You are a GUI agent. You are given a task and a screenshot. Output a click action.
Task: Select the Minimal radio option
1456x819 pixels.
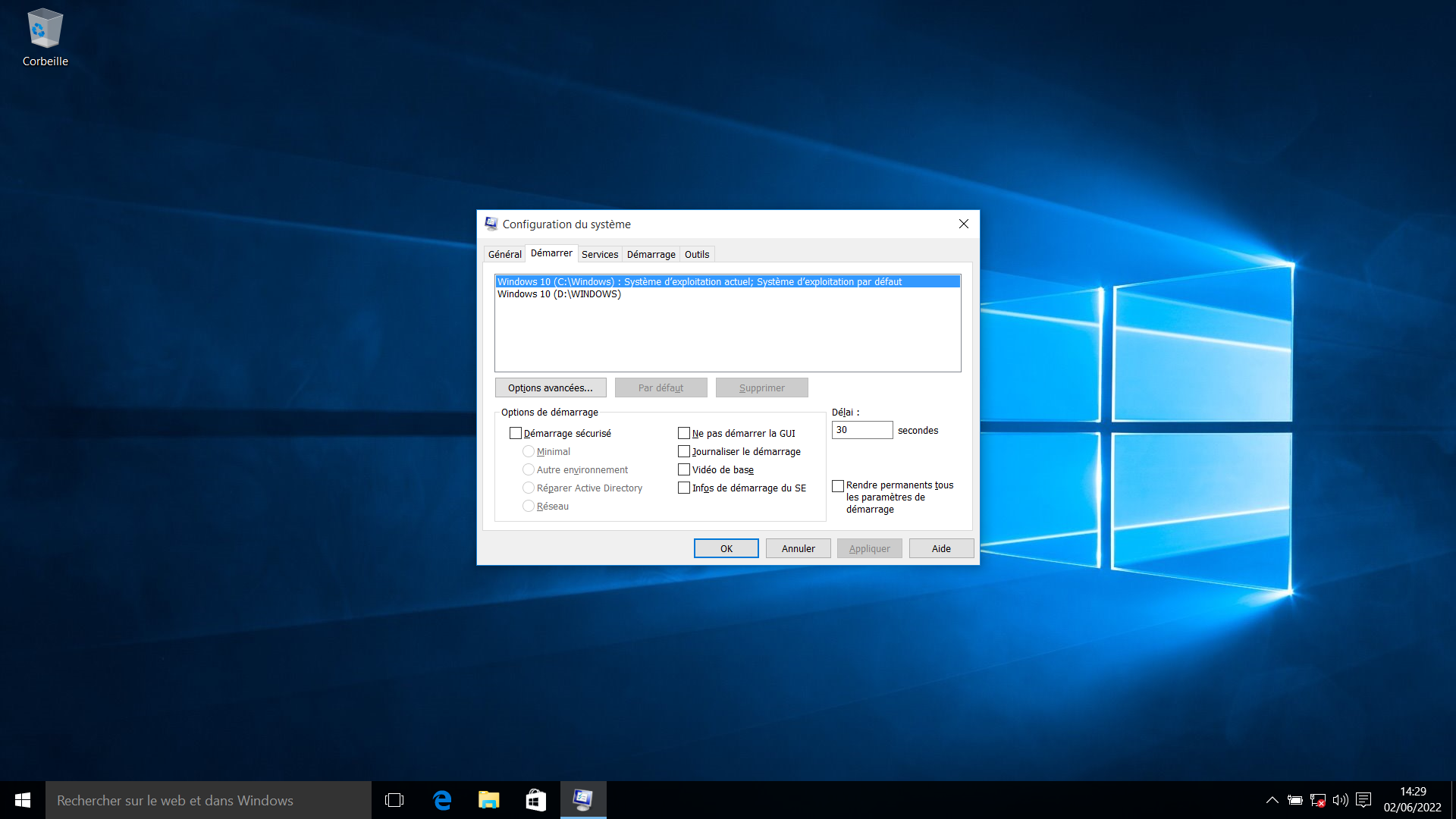(x=529, y=451)
